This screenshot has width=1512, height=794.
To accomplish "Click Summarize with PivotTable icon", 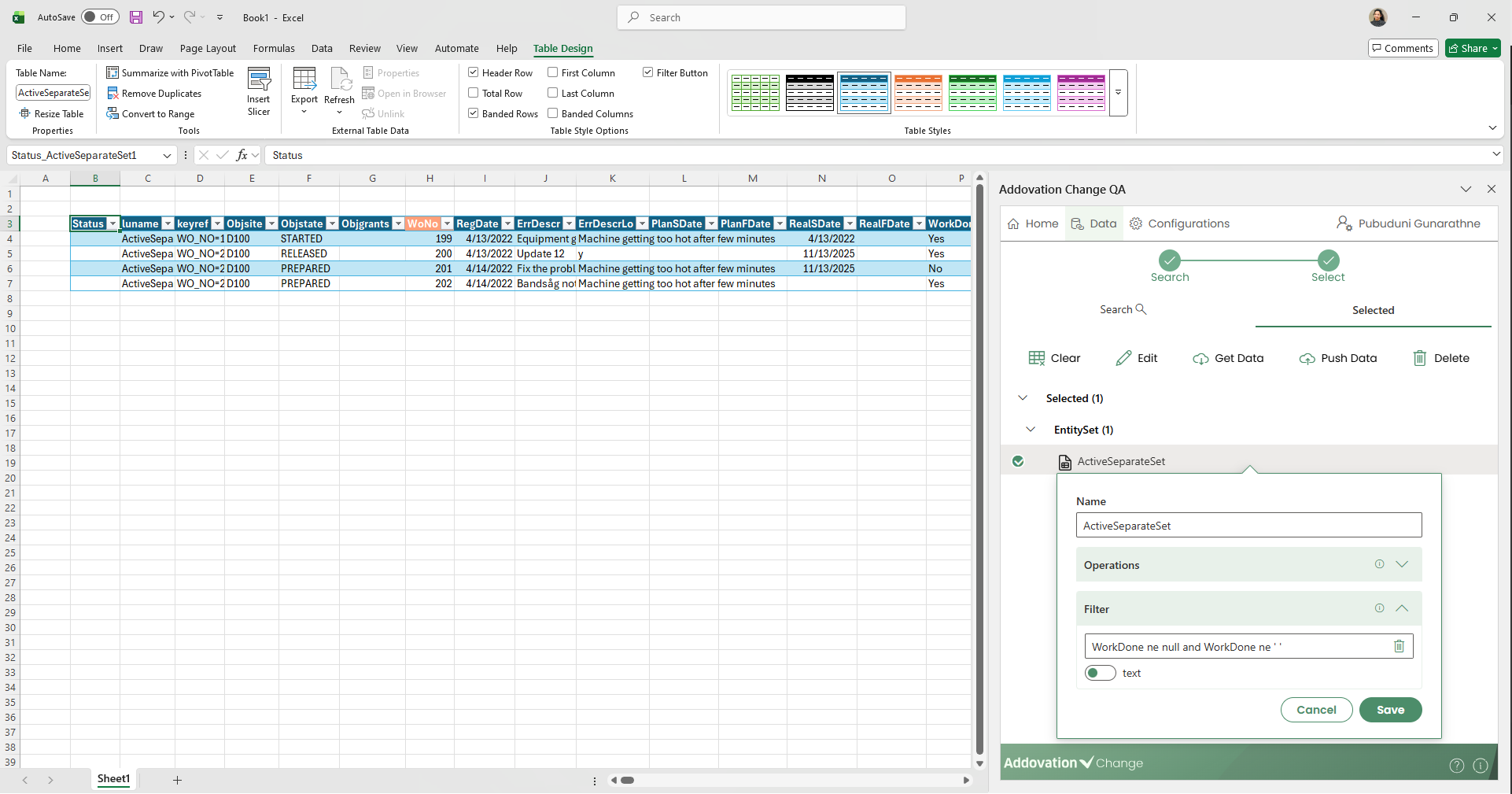I will click(112, 72).
